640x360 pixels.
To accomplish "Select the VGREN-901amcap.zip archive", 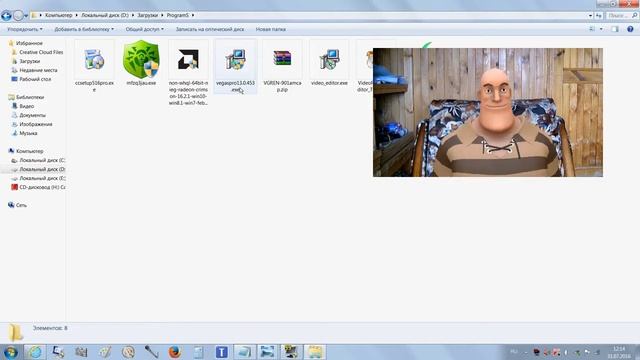I will (x=282, y=67).
